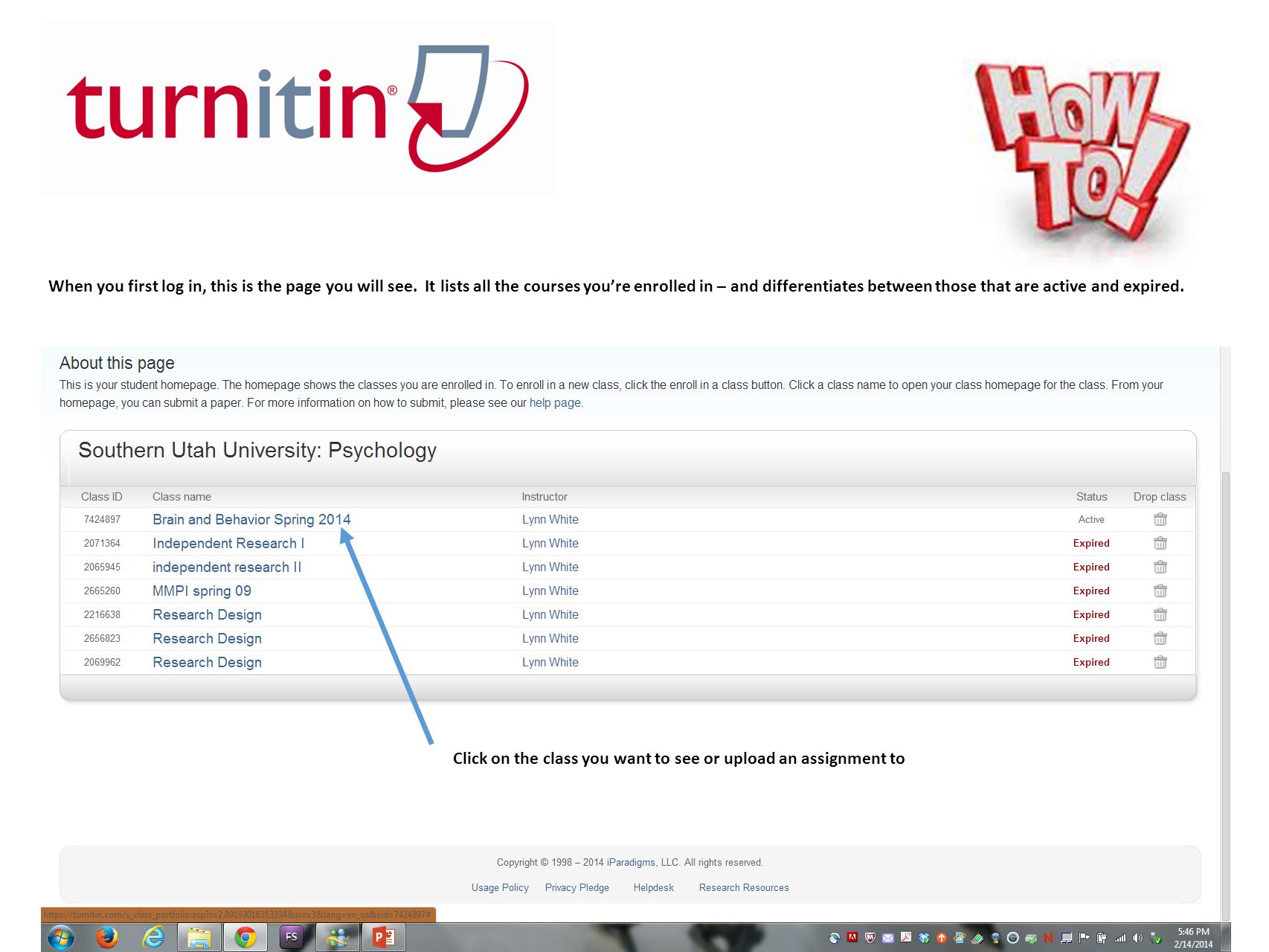Screen dimensions: 1269x952
Task: Click the Class ID column header
Action: click(x=101, y=496)
